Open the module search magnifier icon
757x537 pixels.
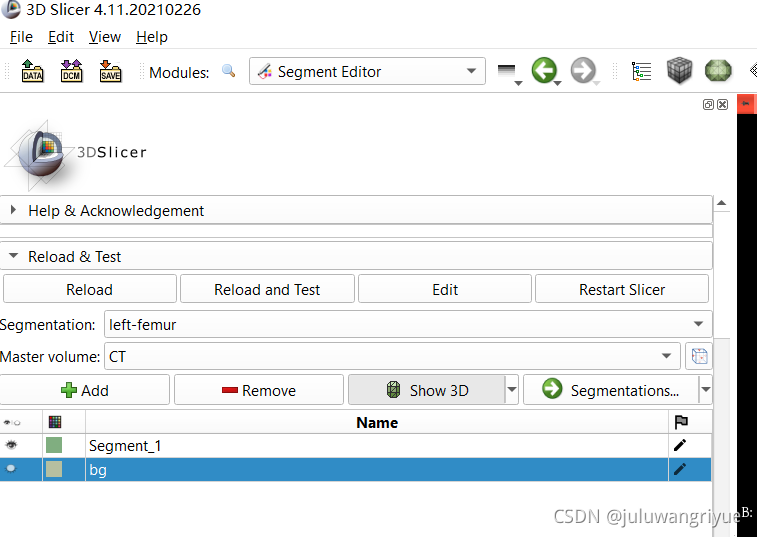228,71
